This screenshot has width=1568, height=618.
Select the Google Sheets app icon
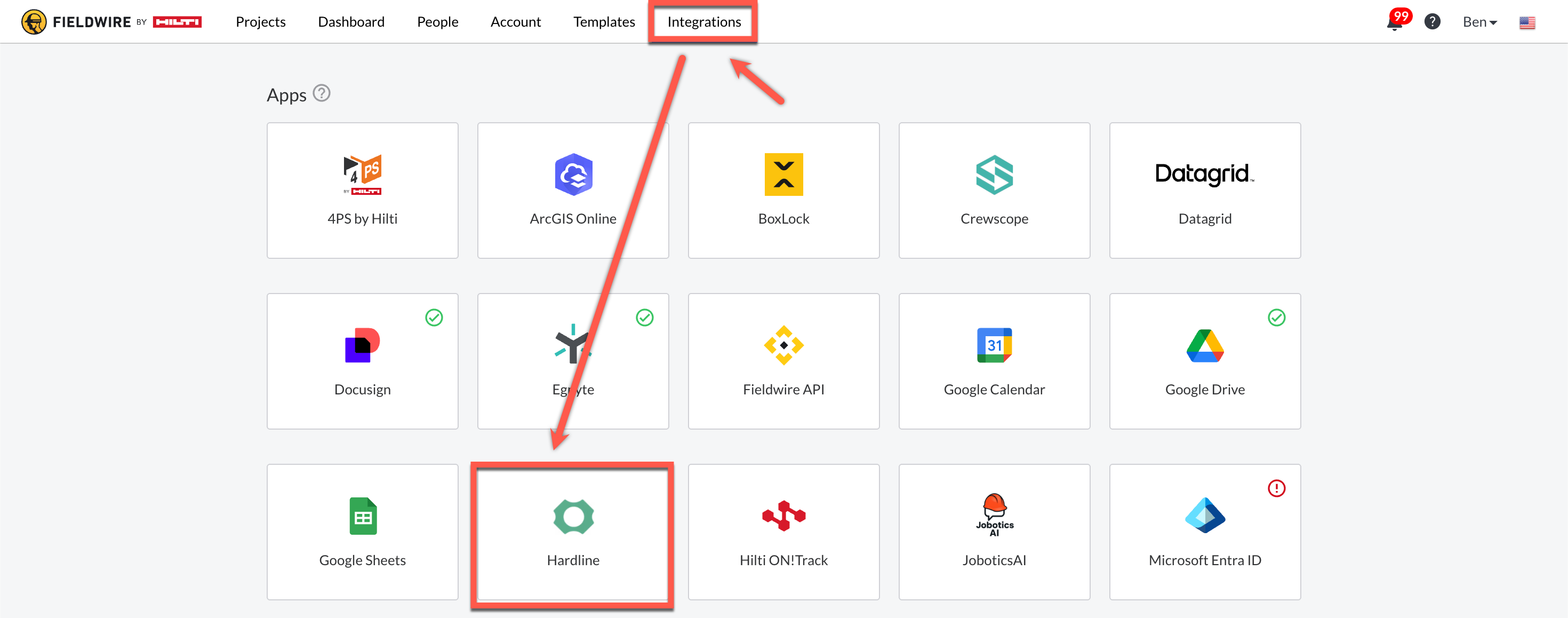(x=363, y=516)
